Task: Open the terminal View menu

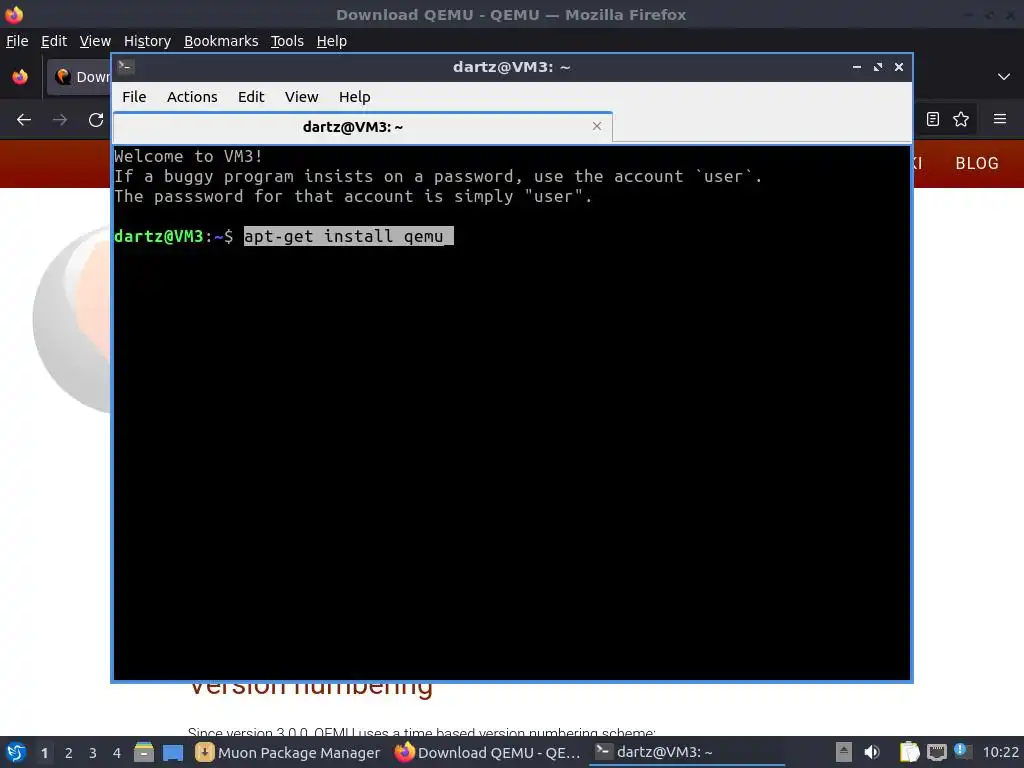Action: click(301, 97)
